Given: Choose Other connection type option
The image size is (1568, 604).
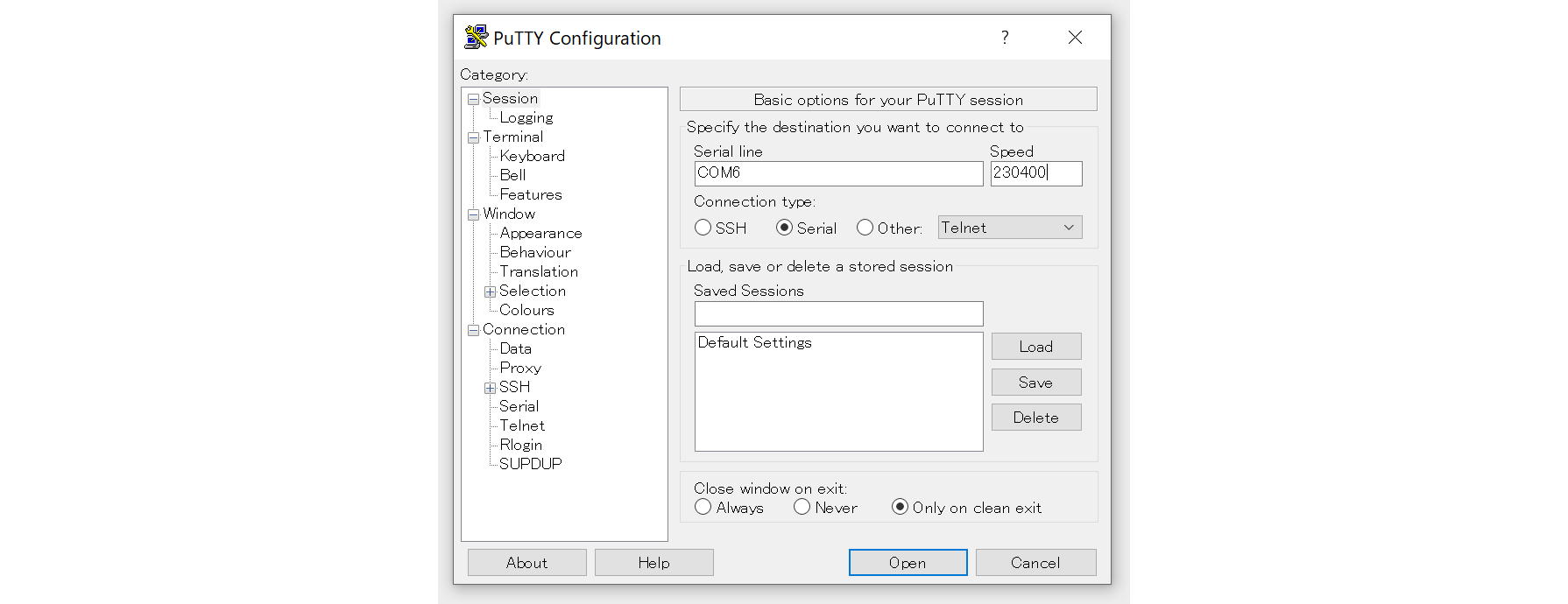Looking at the screenshot, I should 865,228.
